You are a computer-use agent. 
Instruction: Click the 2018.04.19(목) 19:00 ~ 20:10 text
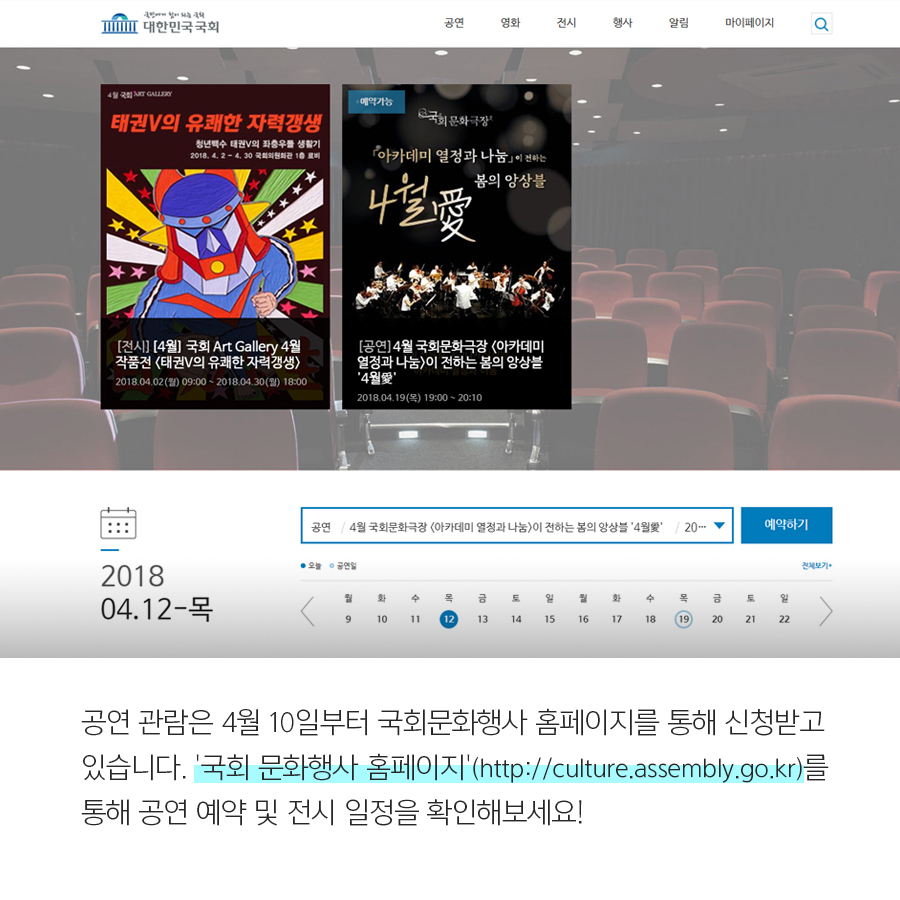click(419, 397)
